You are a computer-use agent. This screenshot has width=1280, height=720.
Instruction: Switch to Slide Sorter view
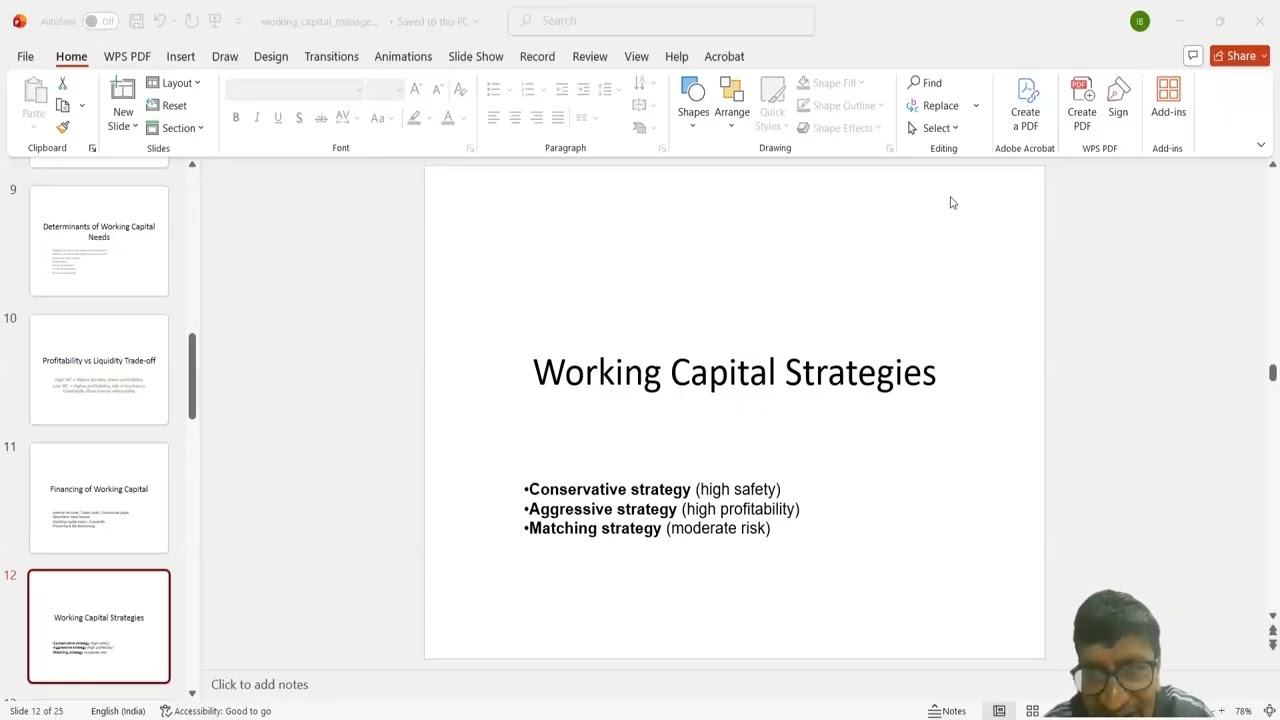1033,711
